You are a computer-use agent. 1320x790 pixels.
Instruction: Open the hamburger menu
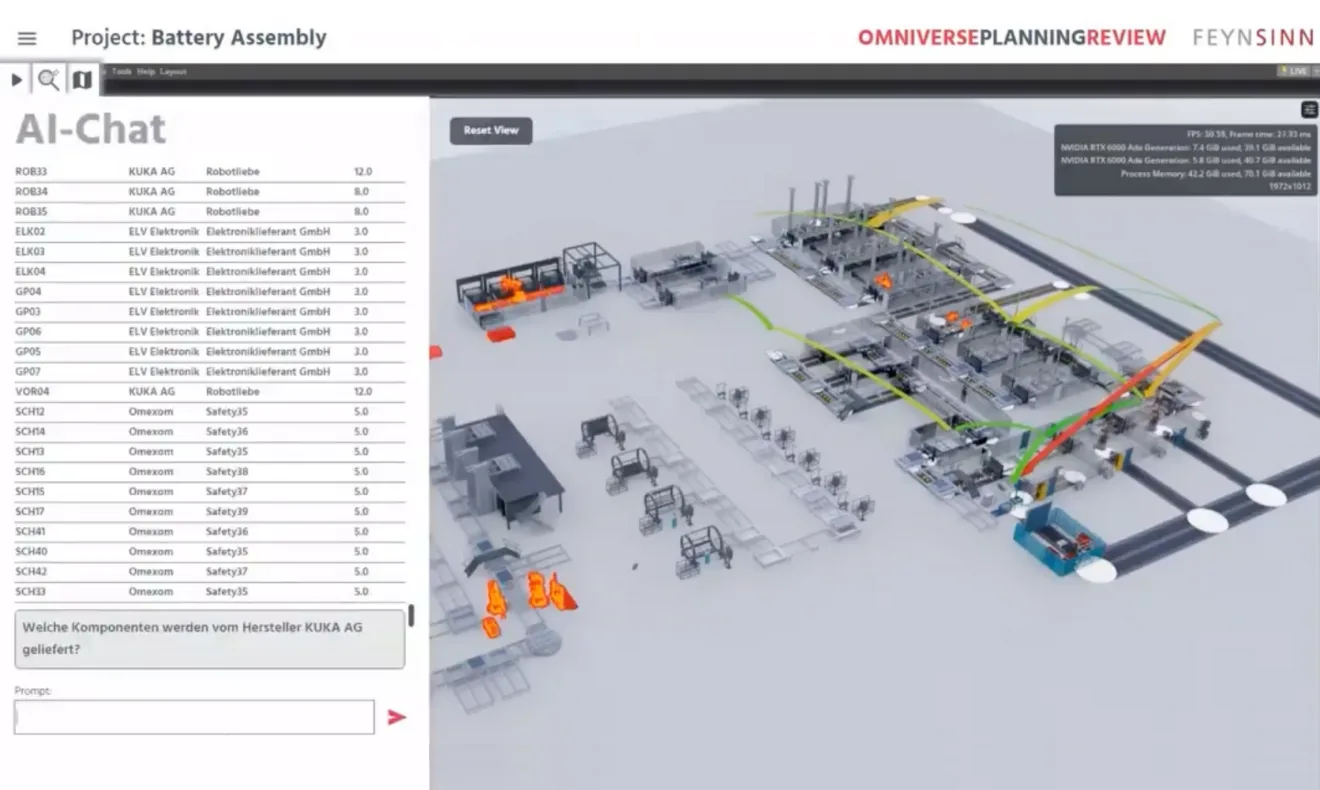click(x=27, y=39)
